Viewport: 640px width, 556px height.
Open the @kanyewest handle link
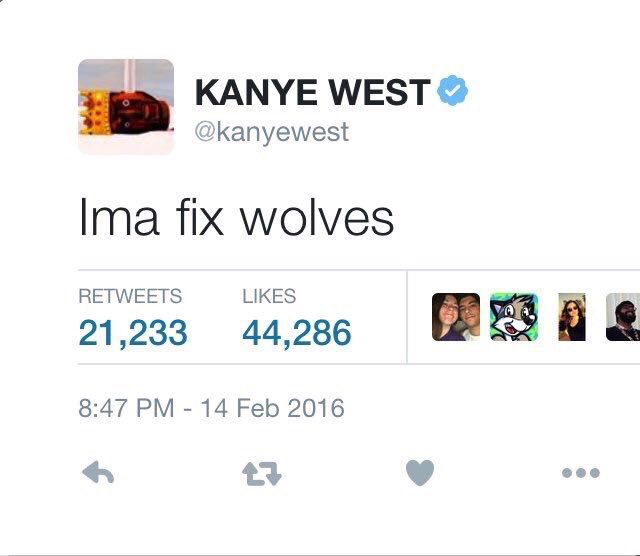(x=272, y=132)
